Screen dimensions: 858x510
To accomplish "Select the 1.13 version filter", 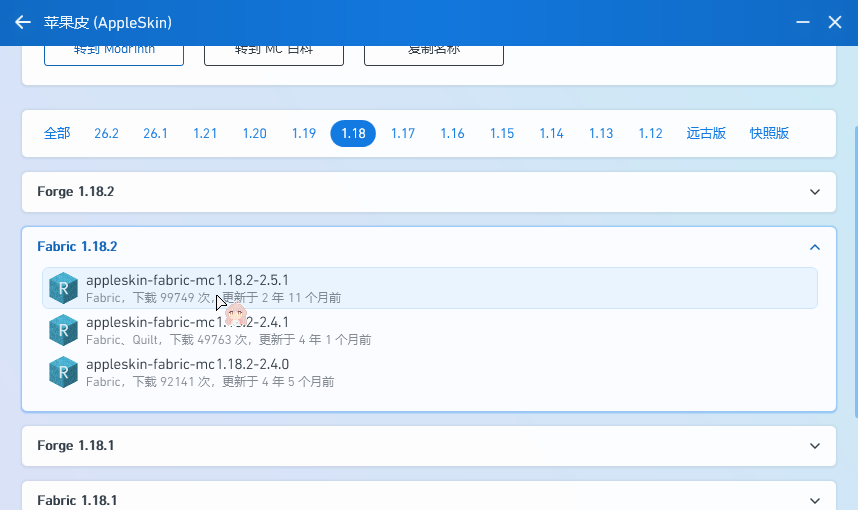I will (601, 134).
